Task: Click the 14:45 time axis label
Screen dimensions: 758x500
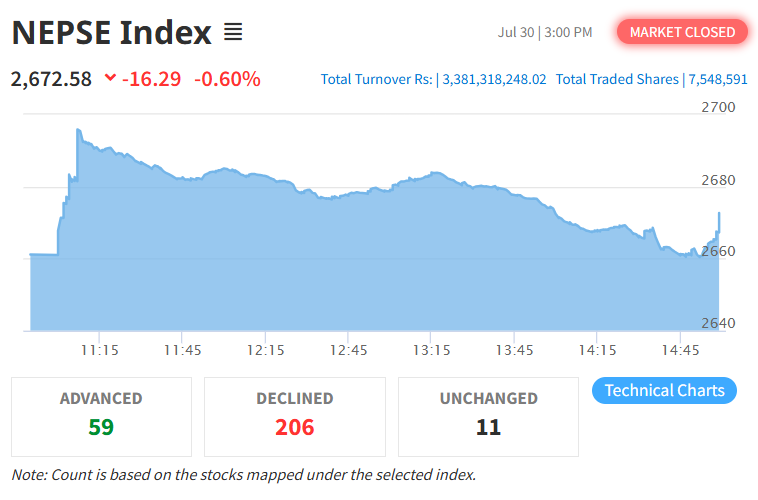Action: click(680, 350)
